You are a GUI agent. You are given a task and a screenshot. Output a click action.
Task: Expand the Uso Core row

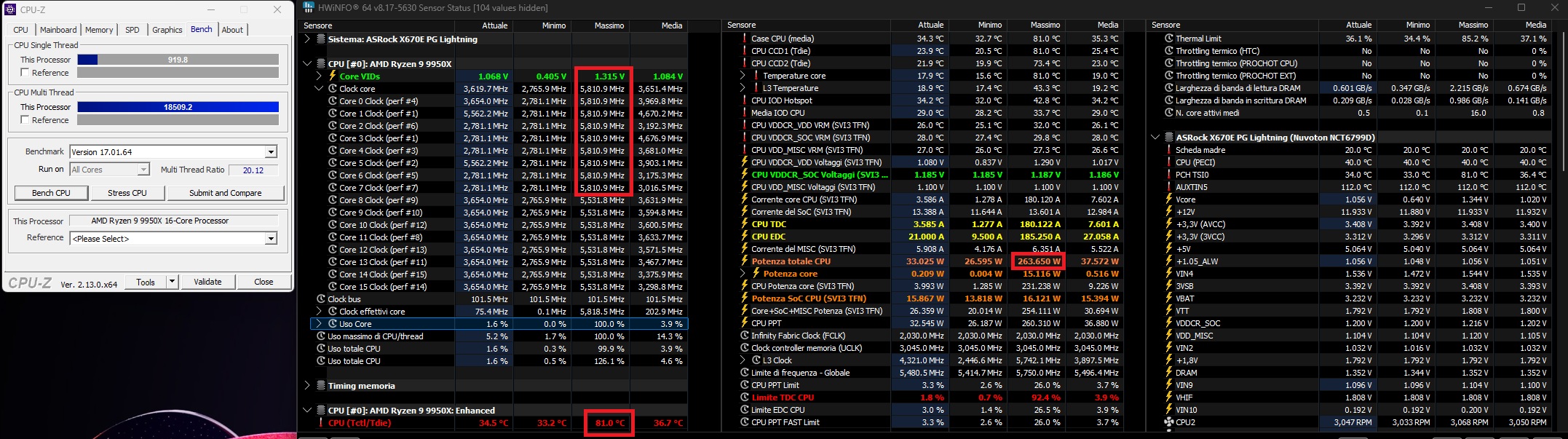319,324
